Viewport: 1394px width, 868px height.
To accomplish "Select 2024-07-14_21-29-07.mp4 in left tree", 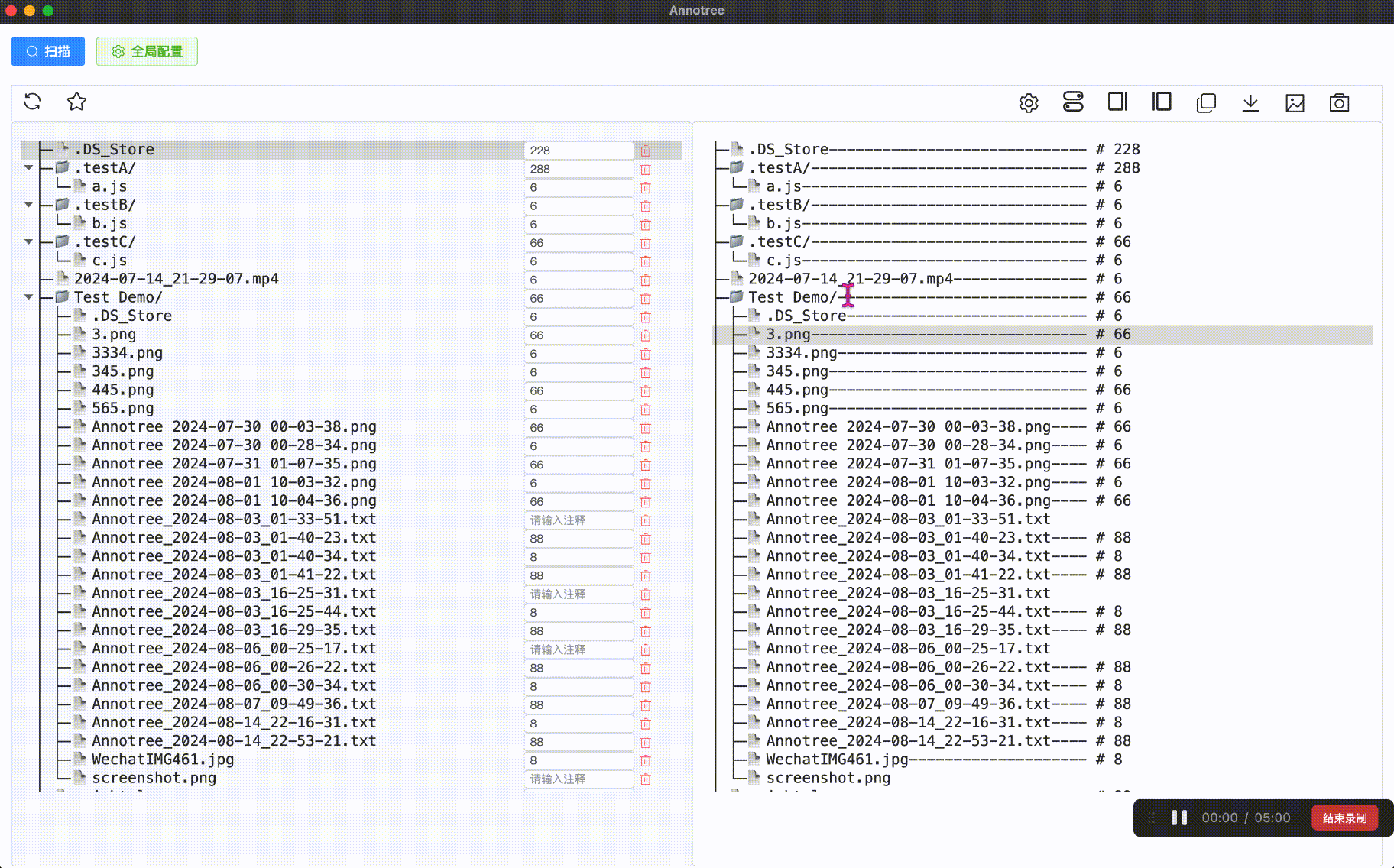I will [x=177, y=279].
